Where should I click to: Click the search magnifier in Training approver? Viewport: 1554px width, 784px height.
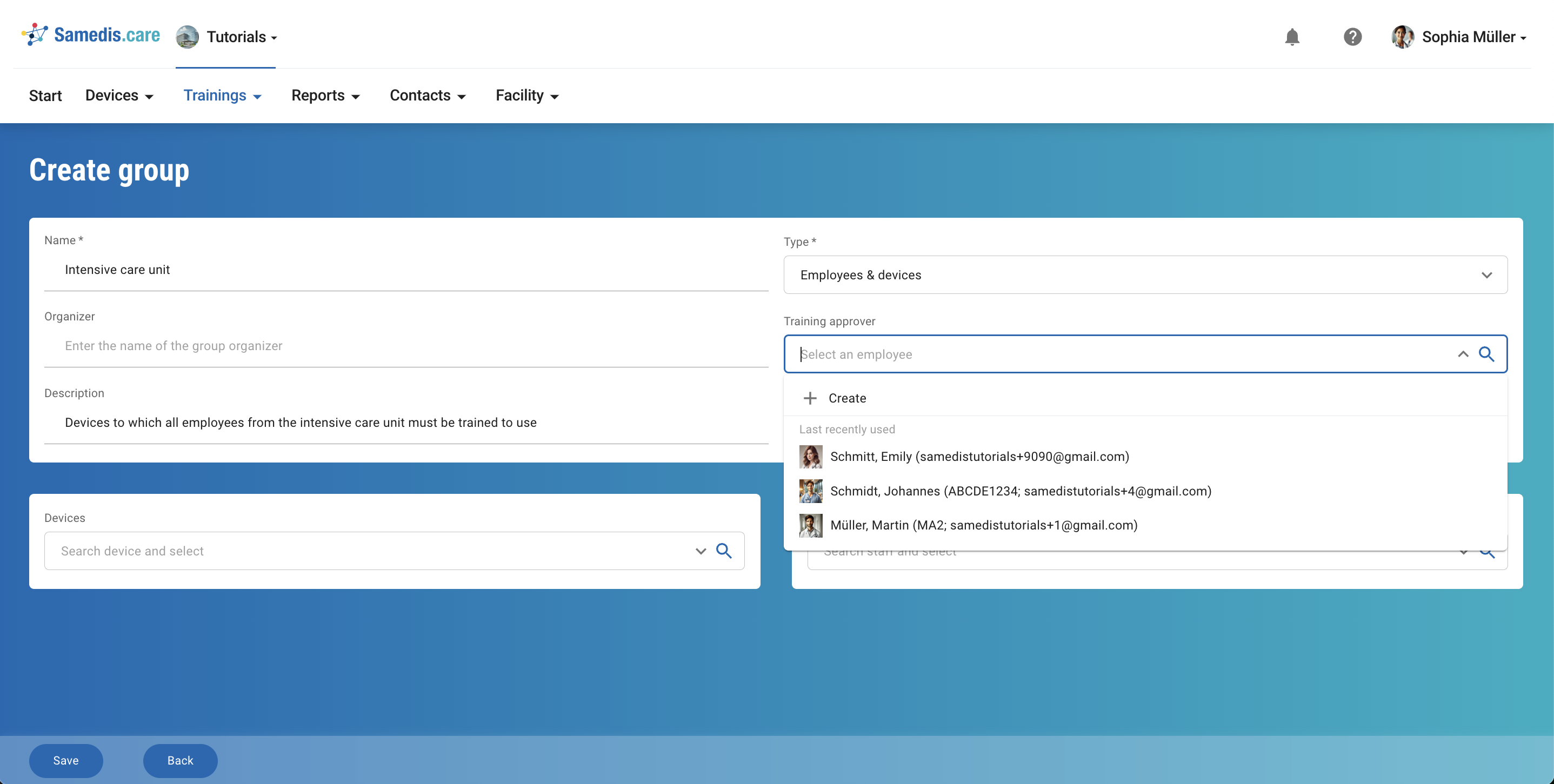pyautogui.click(x=1486, y=354)
